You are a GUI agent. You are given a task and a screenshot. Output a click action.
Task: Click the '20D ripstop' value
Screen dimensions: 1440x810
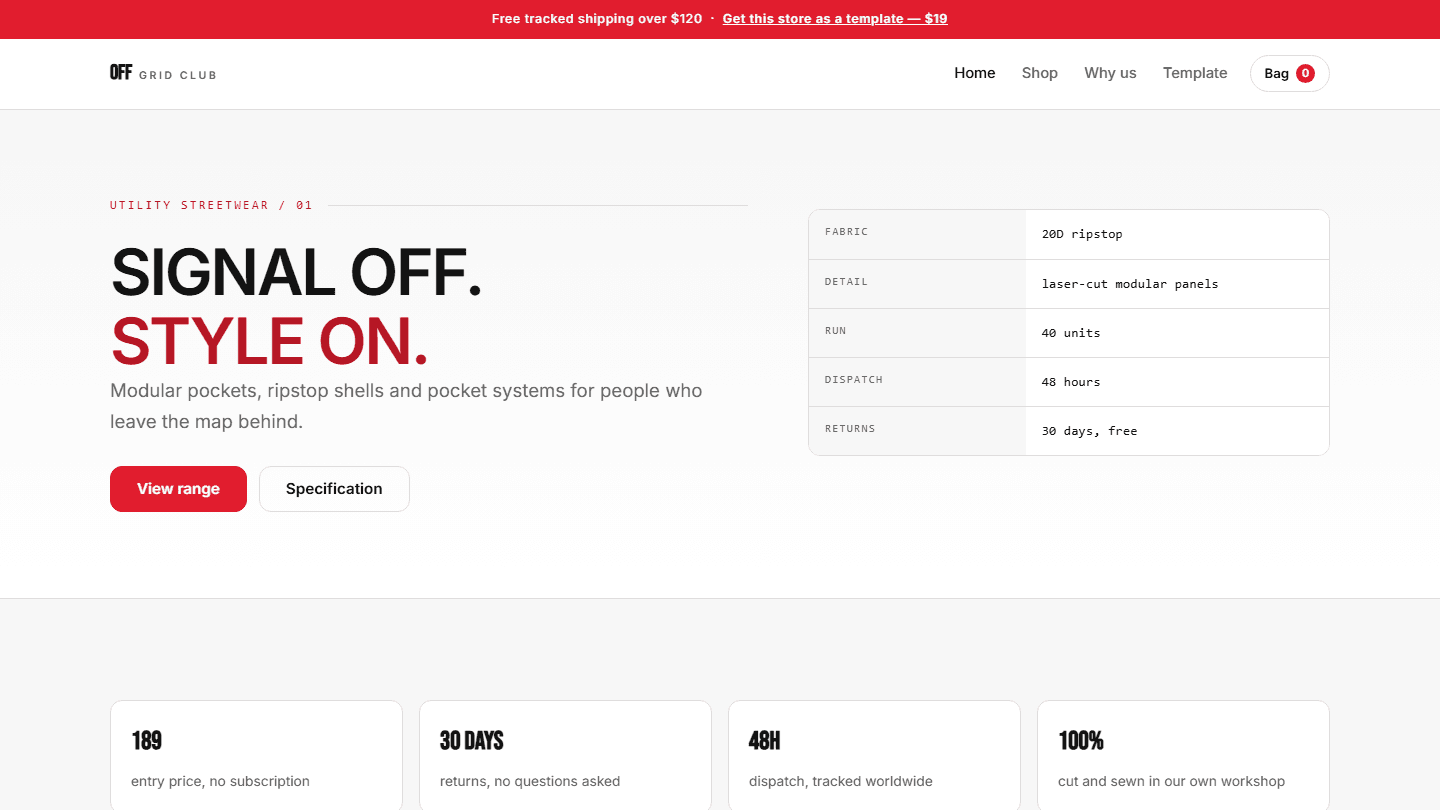[x=1082, y=234]
